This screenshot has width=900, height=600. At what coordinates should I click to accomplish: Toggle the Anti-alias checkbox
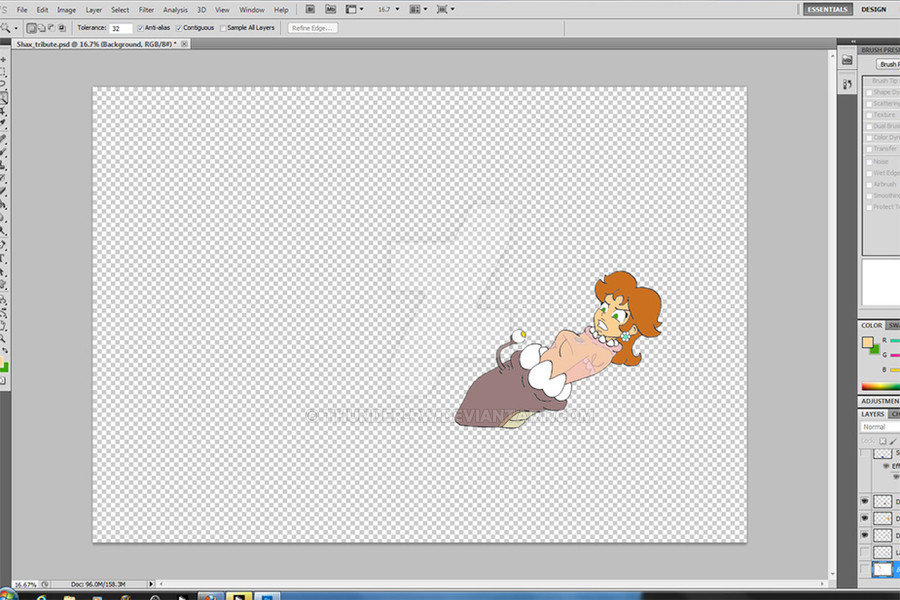(140, 28)
